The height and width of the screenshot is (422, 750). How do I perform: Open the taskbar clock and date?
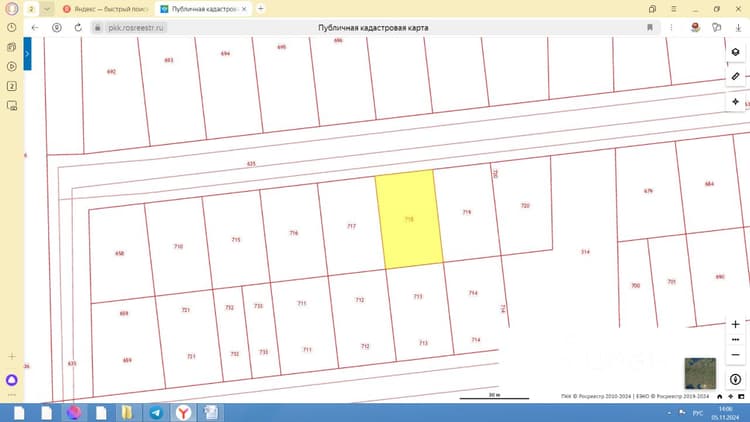point(725,413)
